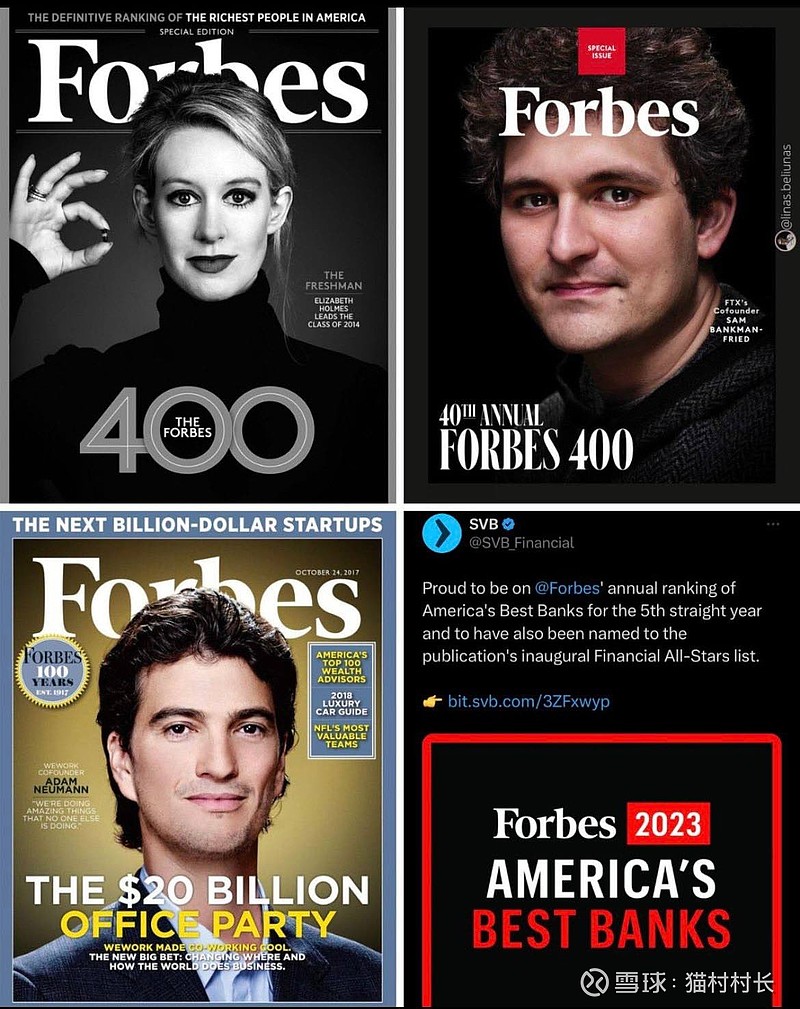
Task: Click the red 2023 badge in the banner
Action: (x=669, y=824)
